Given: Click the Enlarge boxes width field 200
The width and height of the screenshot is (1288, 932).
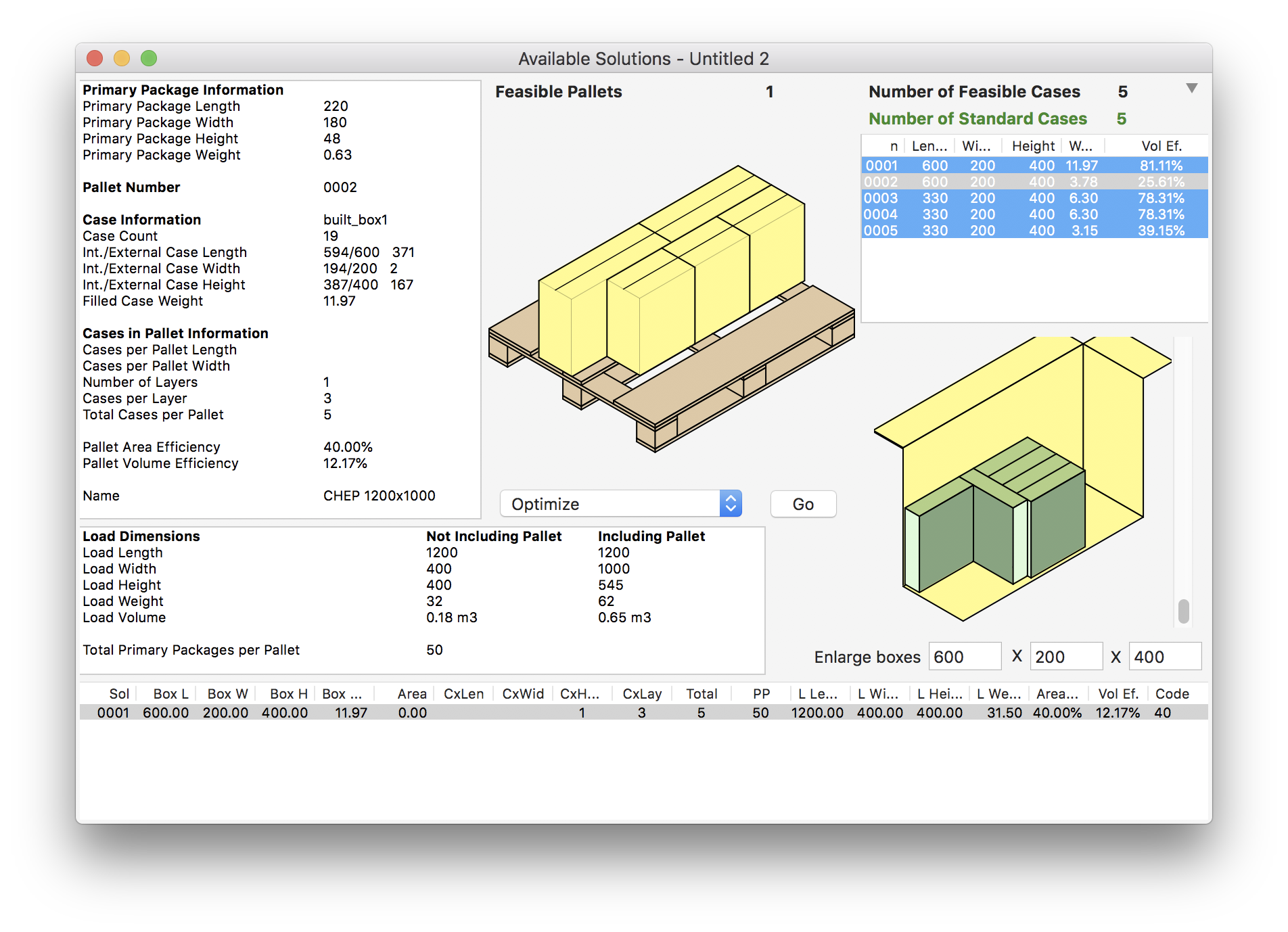Looking at the screenshot, I should coord(1066,657).
